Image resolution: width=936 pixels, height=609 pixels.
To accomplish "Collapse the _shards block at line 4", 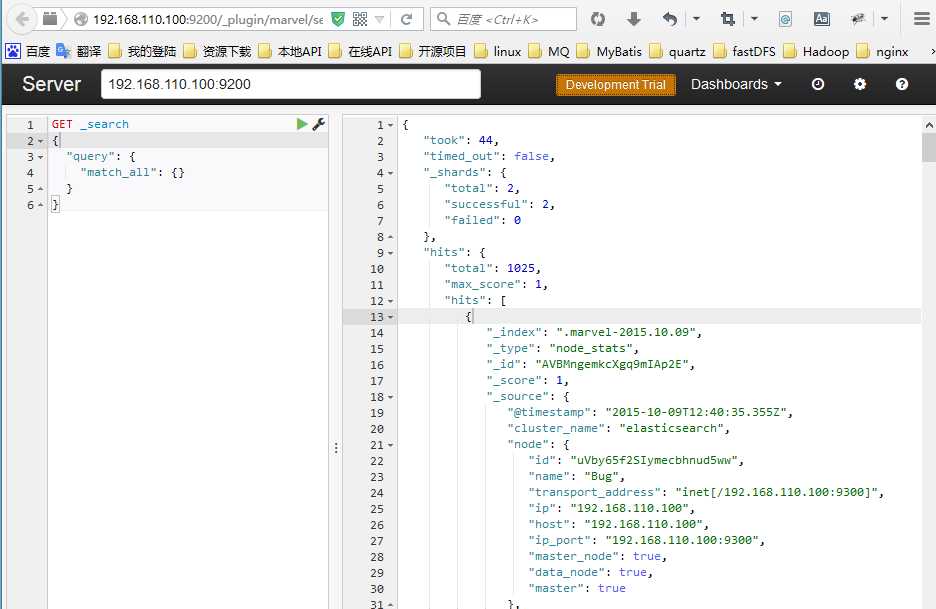I will 390,173.
